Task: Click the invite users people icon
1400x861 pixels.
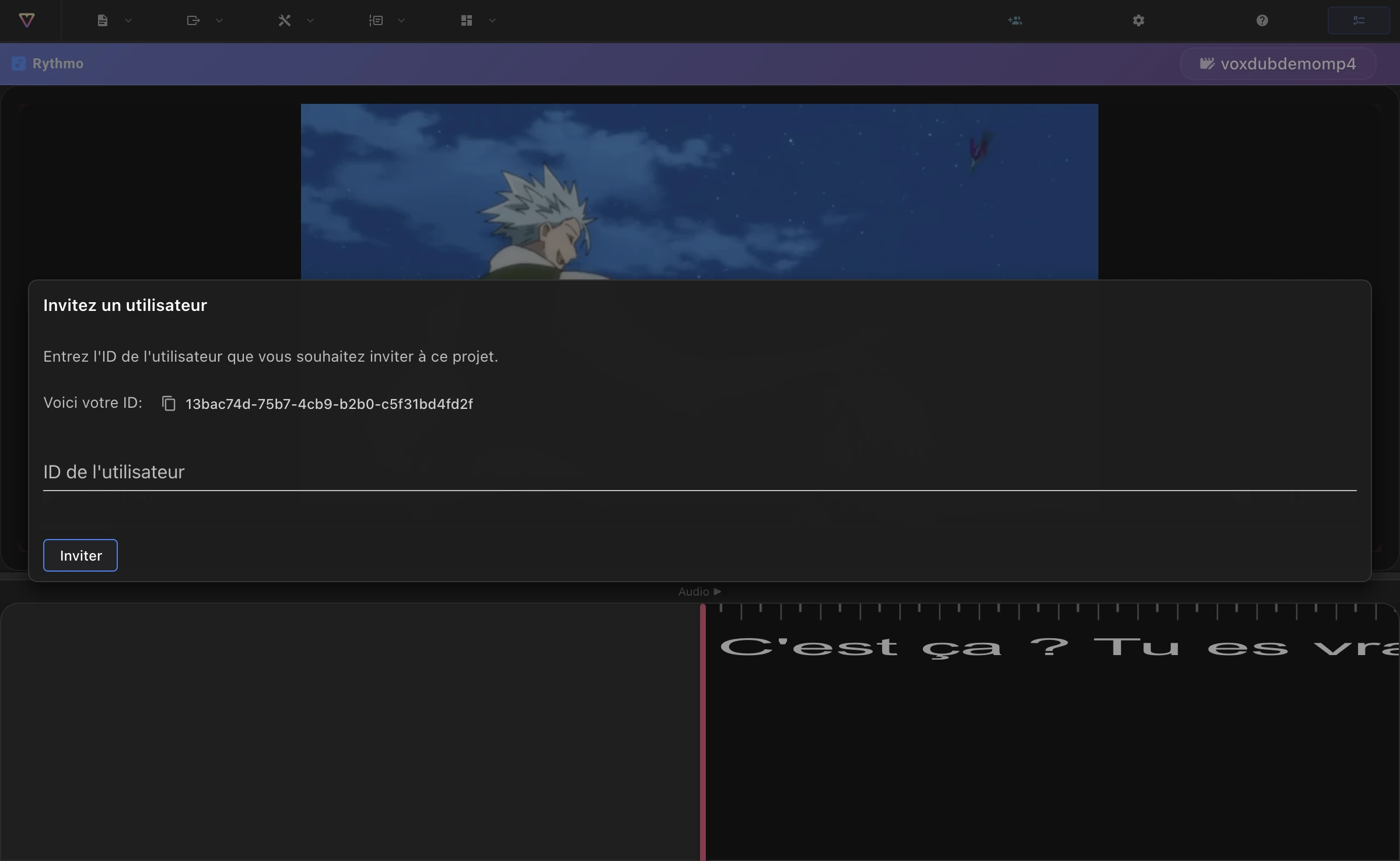Action: pos(1014,20)
